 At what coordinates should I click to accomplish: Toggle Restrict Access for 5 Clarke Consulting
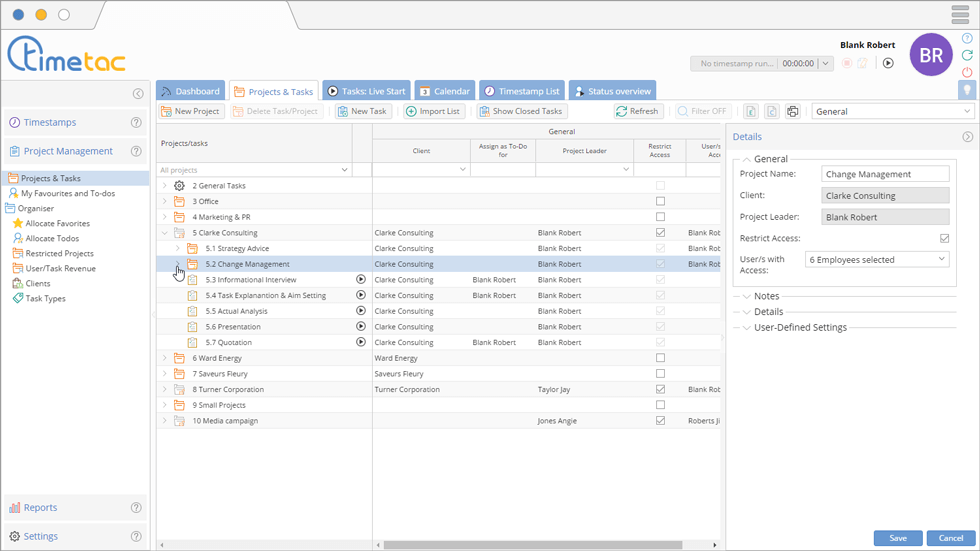tap(660, 232)
